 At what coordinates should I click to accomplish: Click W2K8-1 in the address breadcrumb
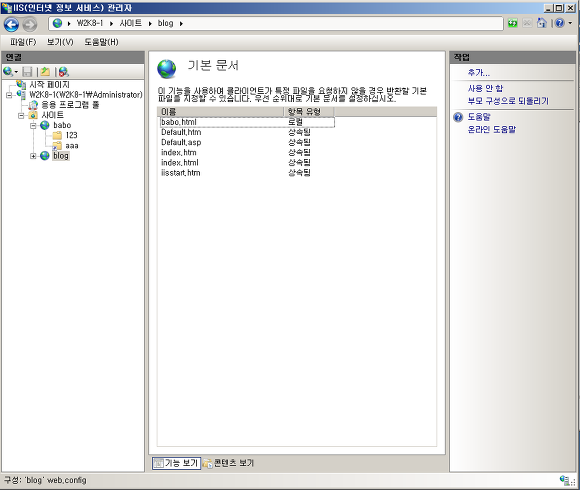pos(90,23)
